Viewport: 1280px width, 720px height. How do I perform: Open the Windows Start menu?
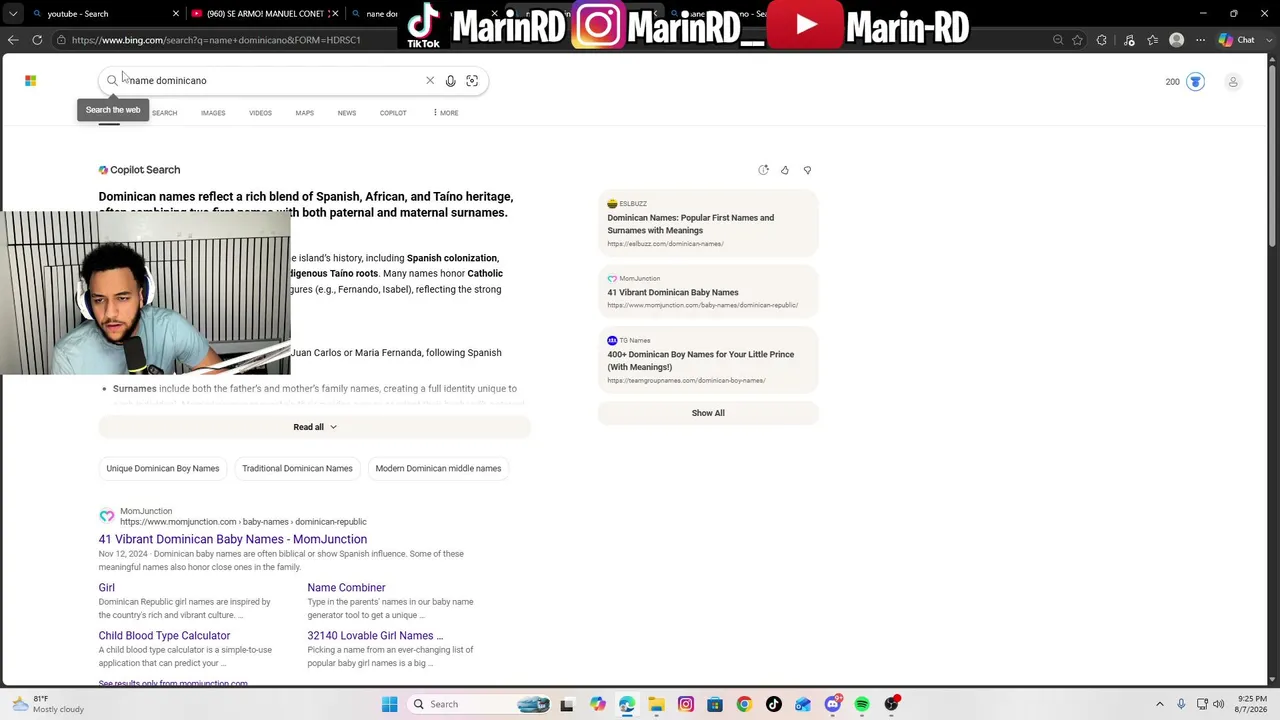coord(390,704)
